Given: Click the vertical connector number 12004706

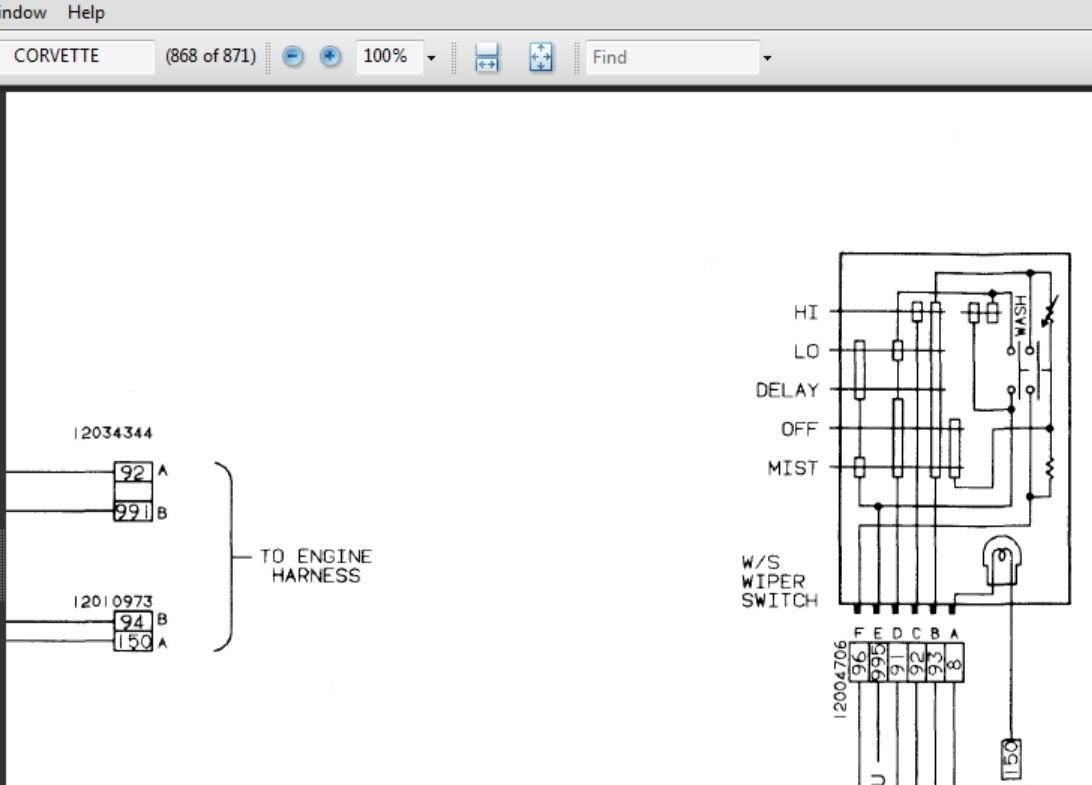Looking at the screenshot, I should (841, 680).
